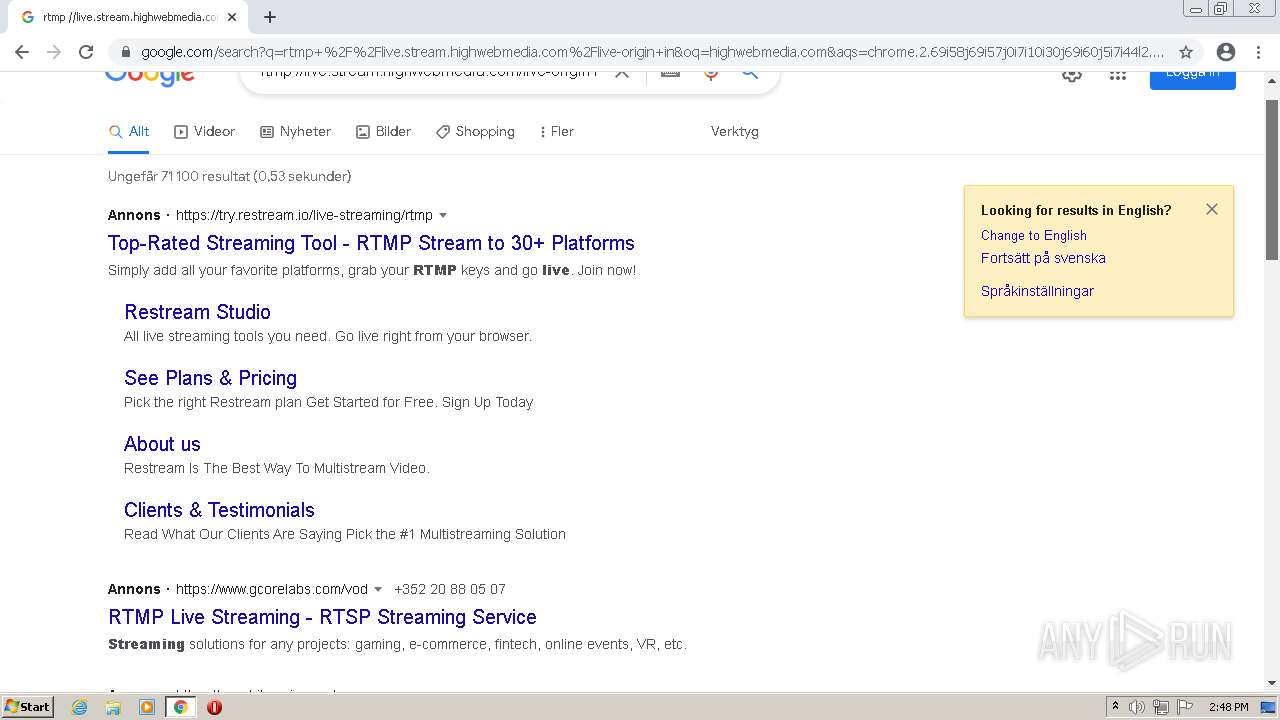Expand the Fler more-options menu
The image size is (1280, 720).
point(557,132)
